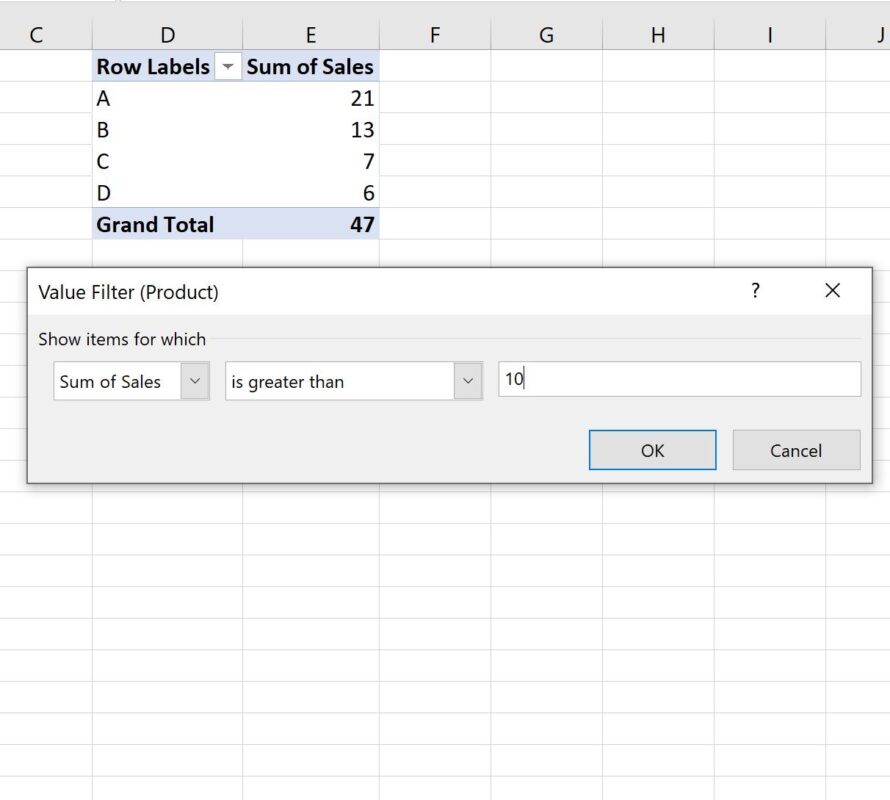
Task: Expand the Sum of Sales field dropdown
Action: pyautogui.click(x=195, y=381)
